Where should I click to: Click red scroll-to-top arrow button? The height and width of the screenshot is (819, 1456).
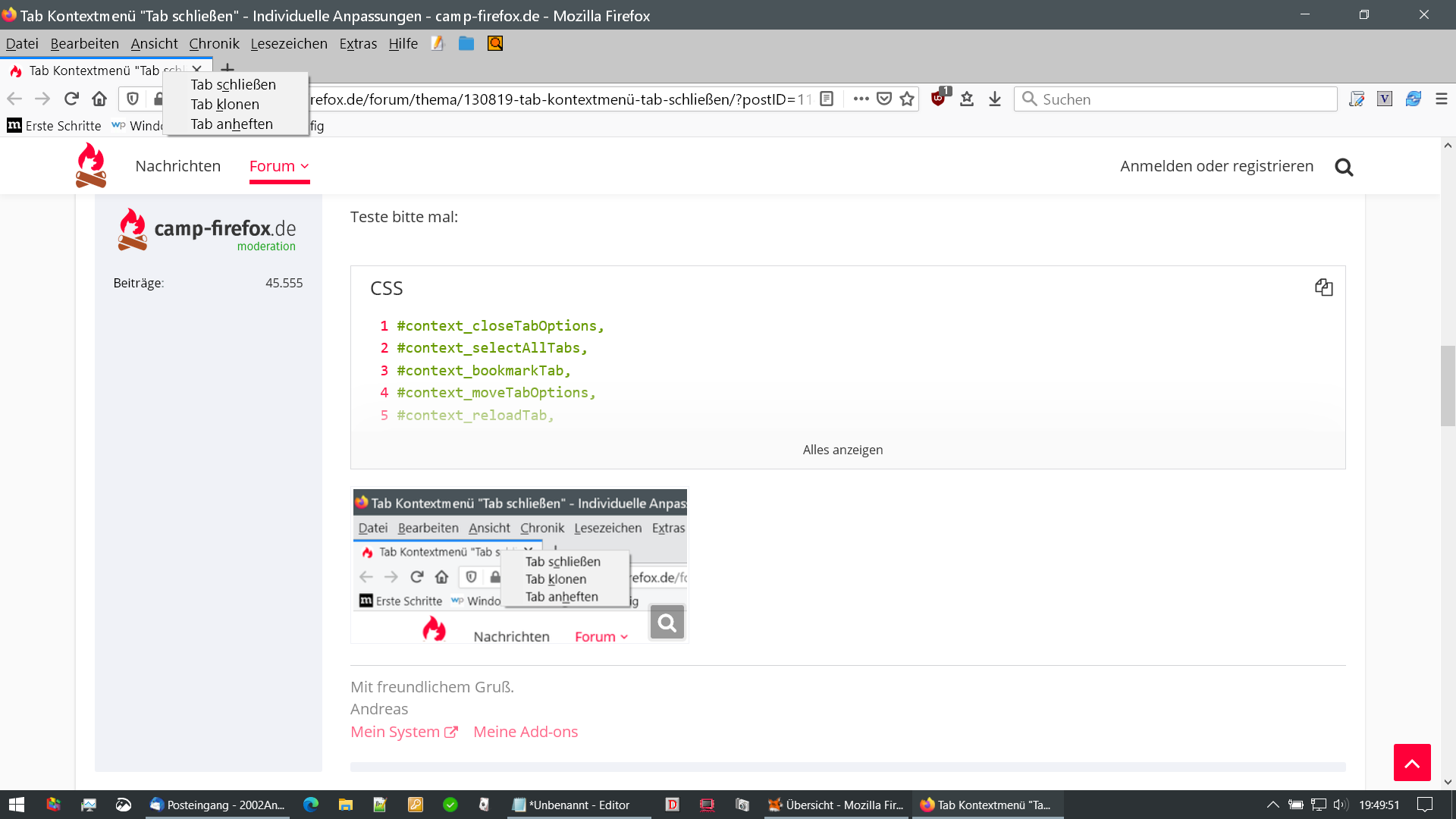coord(1411,763)
